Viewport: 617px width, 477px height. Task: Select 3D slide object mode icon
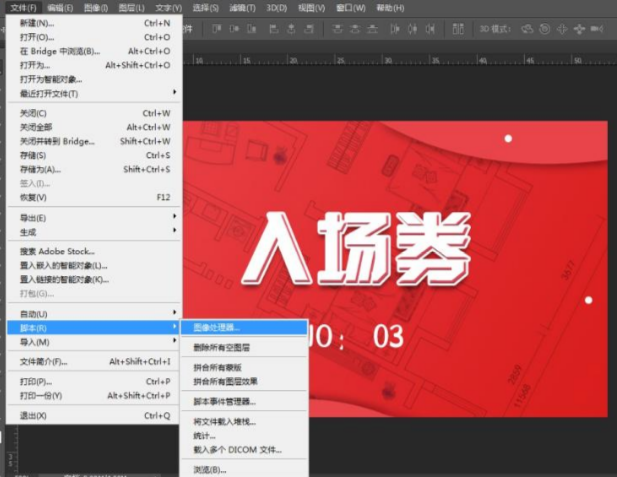579,29
